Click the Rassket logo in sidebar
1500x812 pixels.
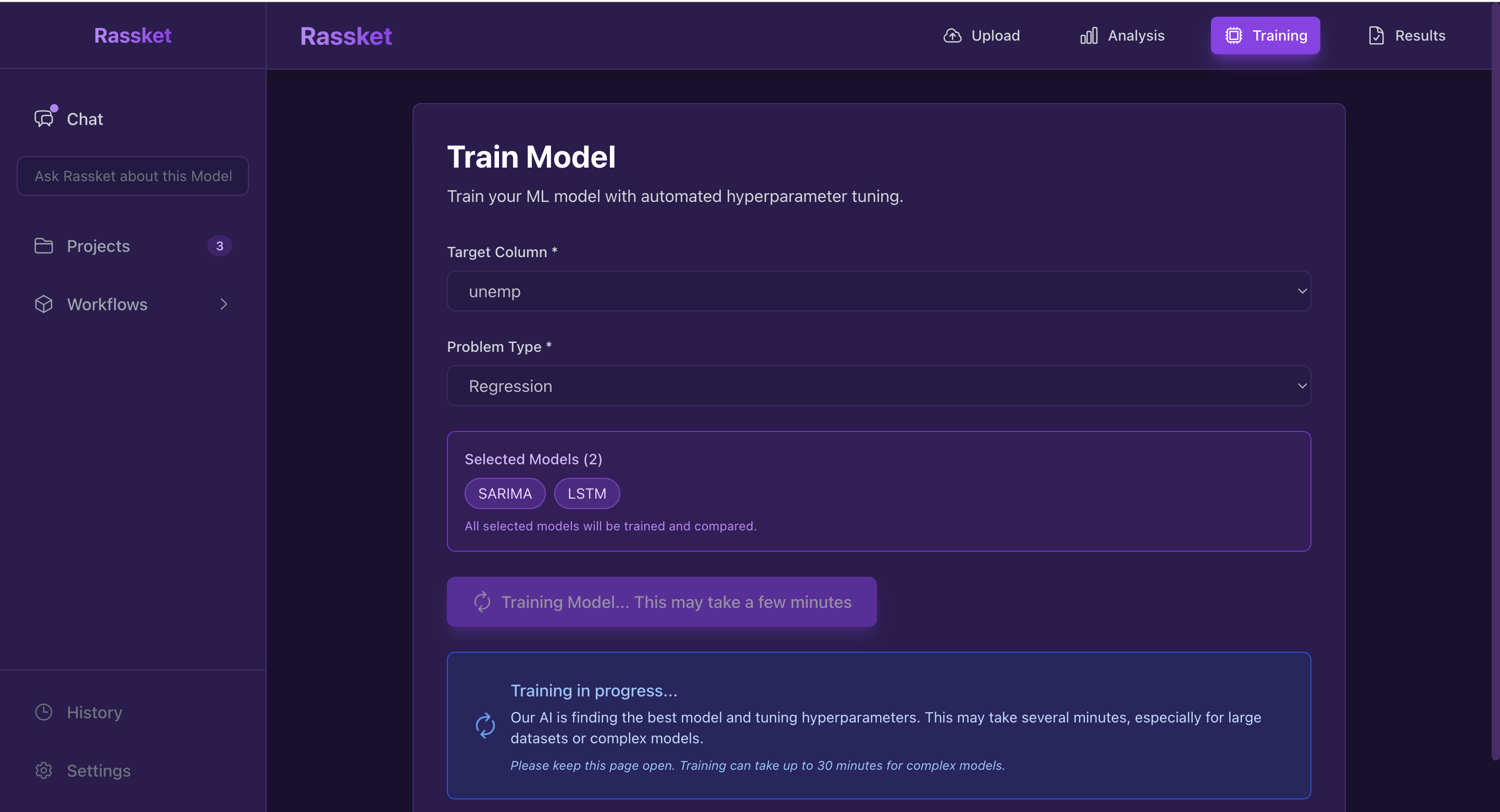133,35
